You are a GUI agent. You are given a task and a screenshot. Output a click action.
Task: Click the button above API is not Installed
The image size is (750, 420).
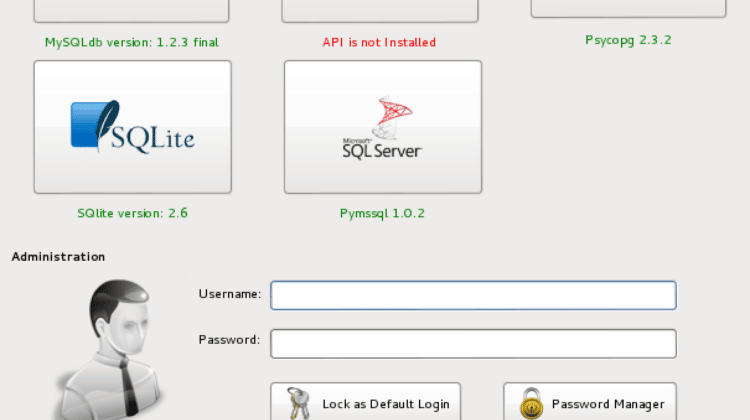380,11
